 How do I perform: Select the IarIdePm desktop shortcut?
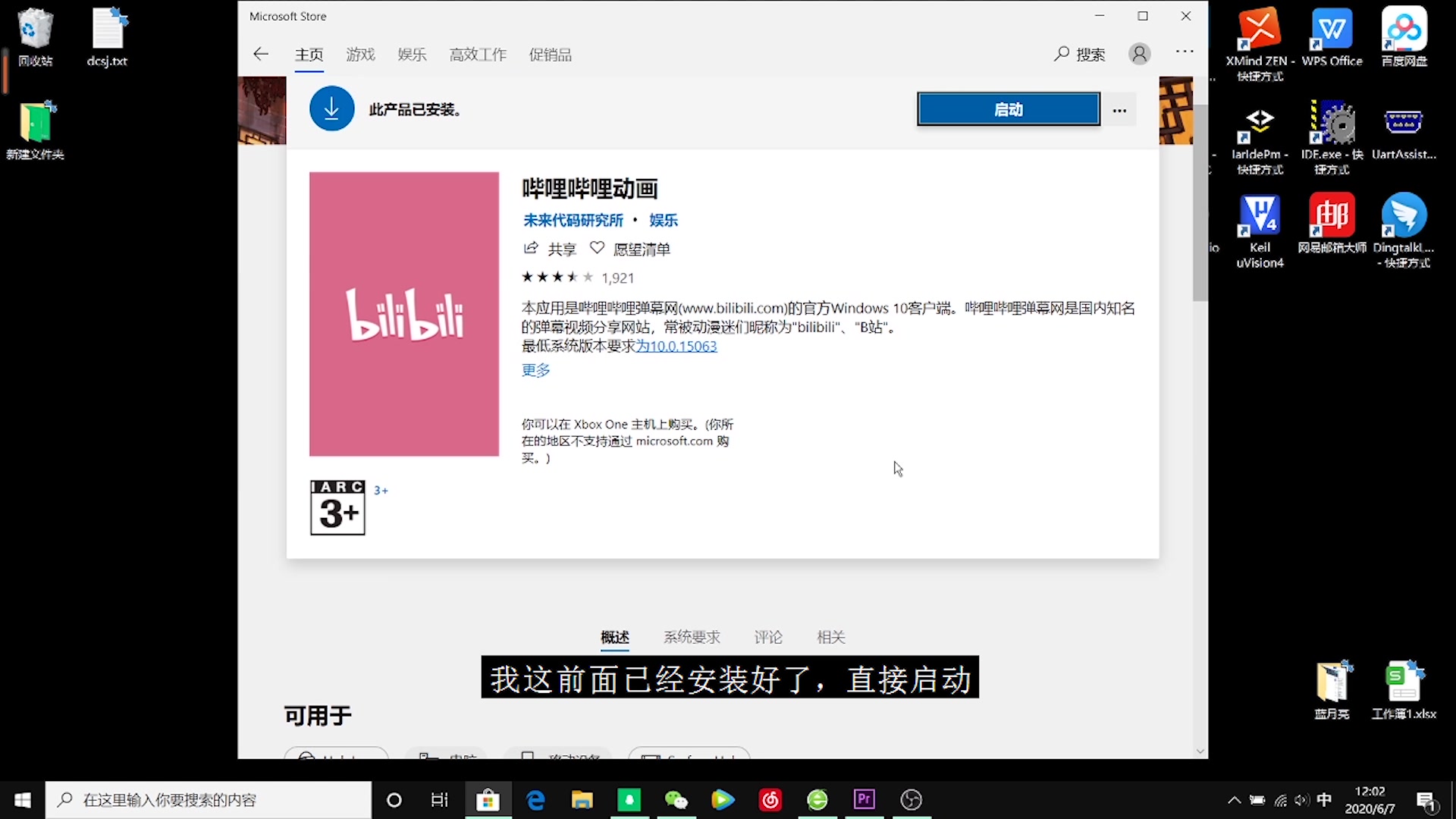(1260, 138)
